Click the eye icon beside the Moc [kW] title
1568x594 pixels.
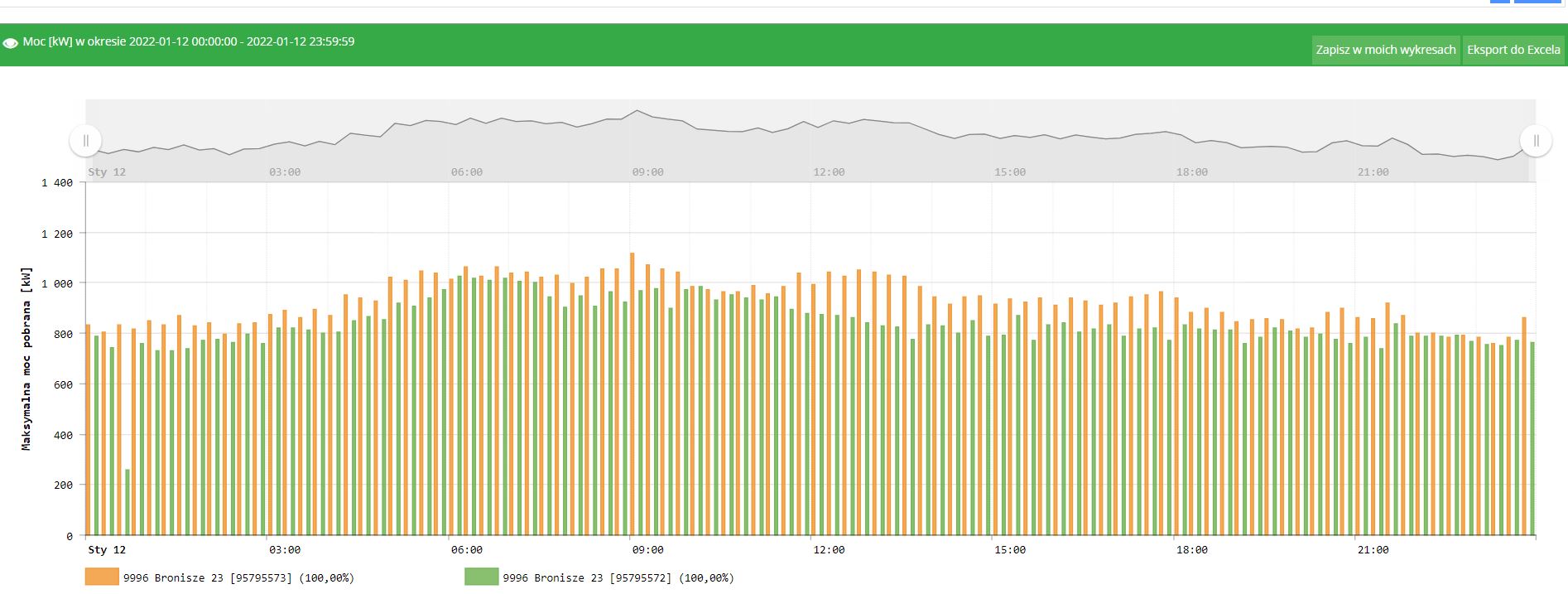(10, 42)
